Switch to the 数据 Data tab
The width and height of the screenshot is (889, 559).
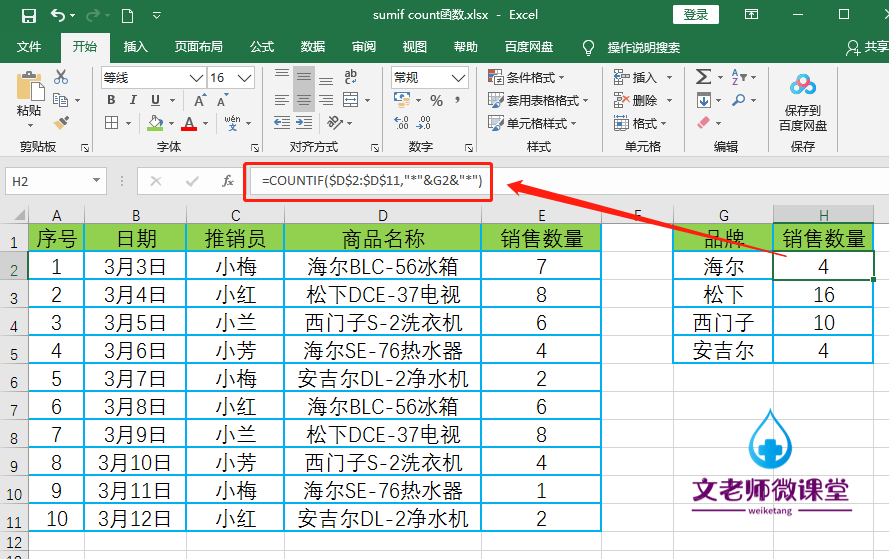point(312,47)
